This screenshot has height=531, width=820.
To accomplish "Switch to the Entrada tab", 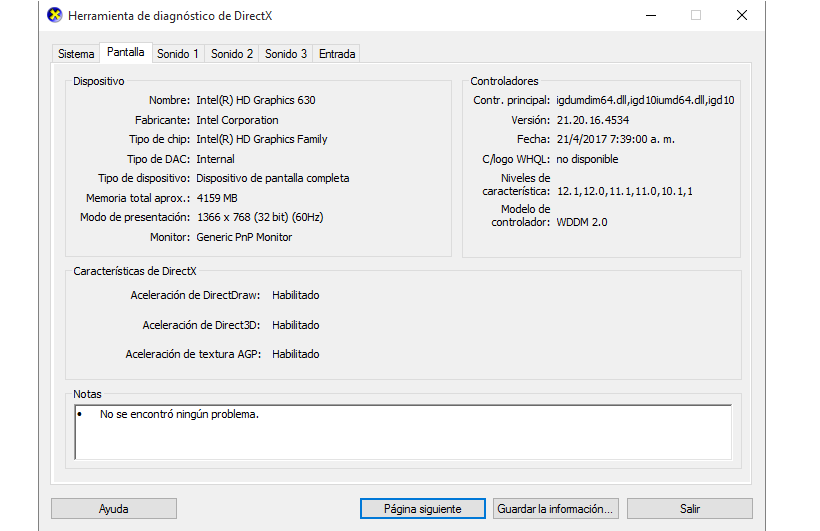I will click(337, 54).
